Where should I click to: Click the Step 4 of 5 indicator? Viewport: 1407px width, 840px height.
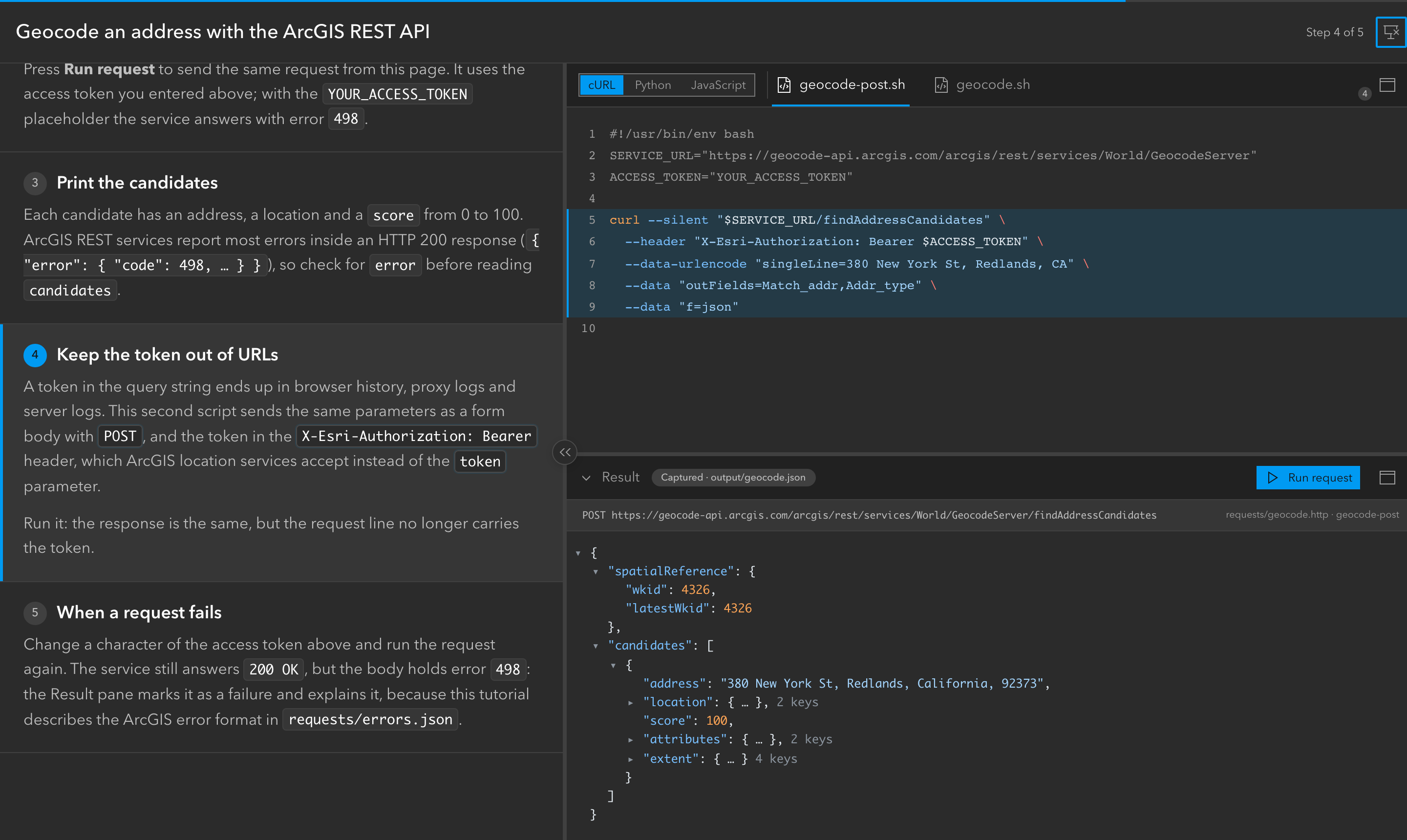coord(1335,32)
